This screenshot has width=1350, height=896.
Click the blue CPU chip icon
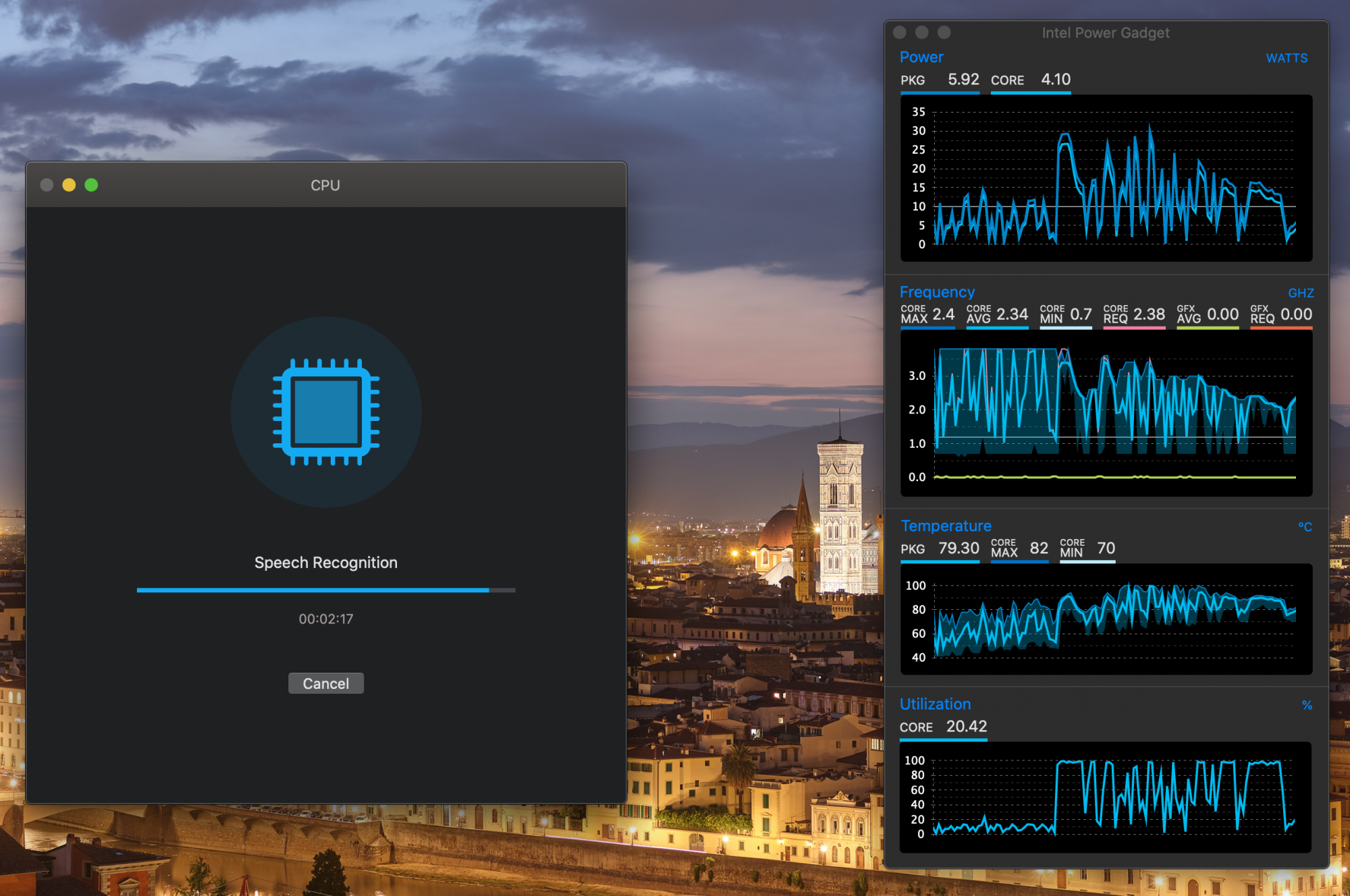pyautogui.click(x=326, y=412)
